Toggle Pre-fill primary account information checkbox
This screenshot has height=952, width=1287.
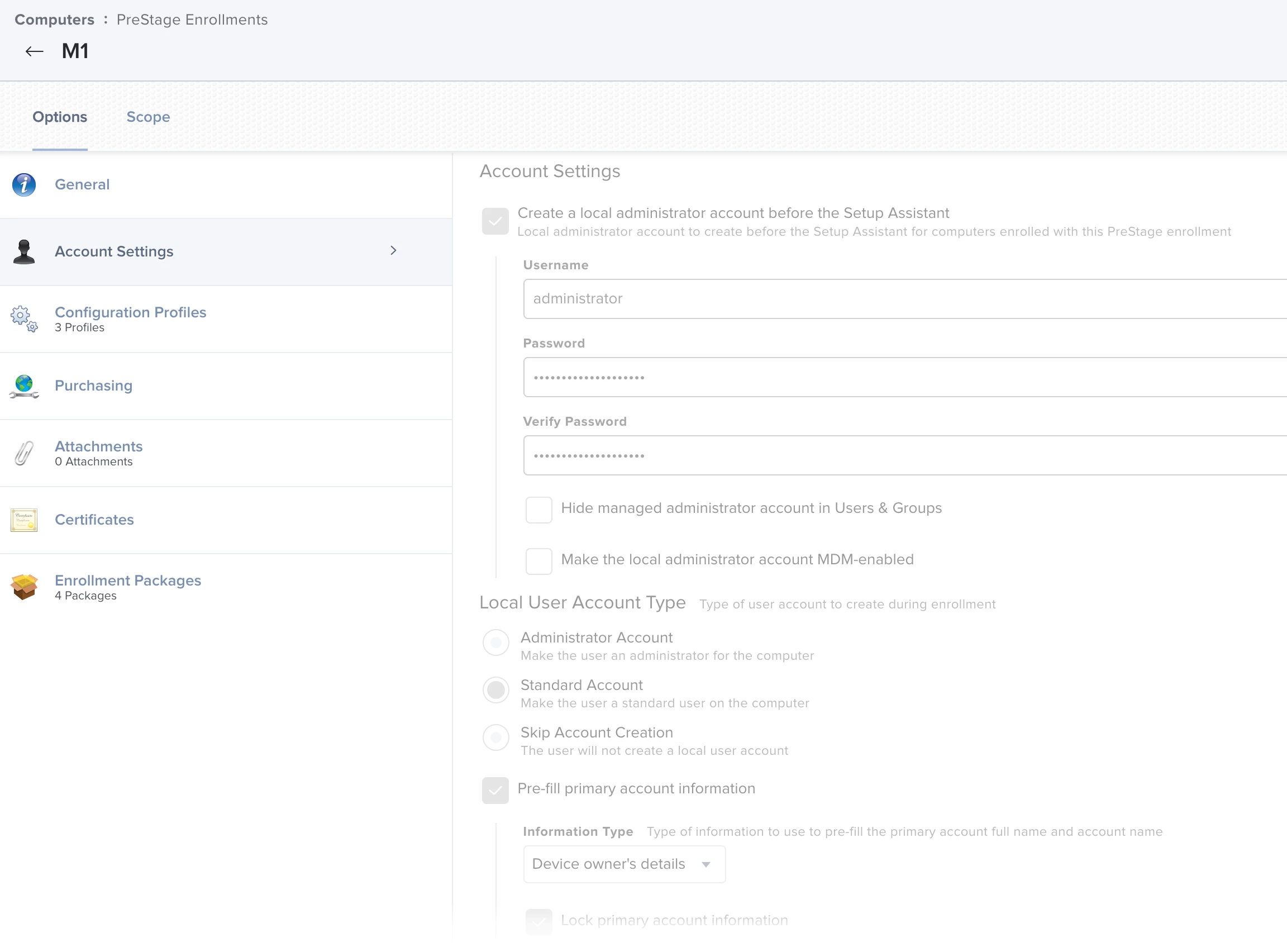(x=495, y=789)
